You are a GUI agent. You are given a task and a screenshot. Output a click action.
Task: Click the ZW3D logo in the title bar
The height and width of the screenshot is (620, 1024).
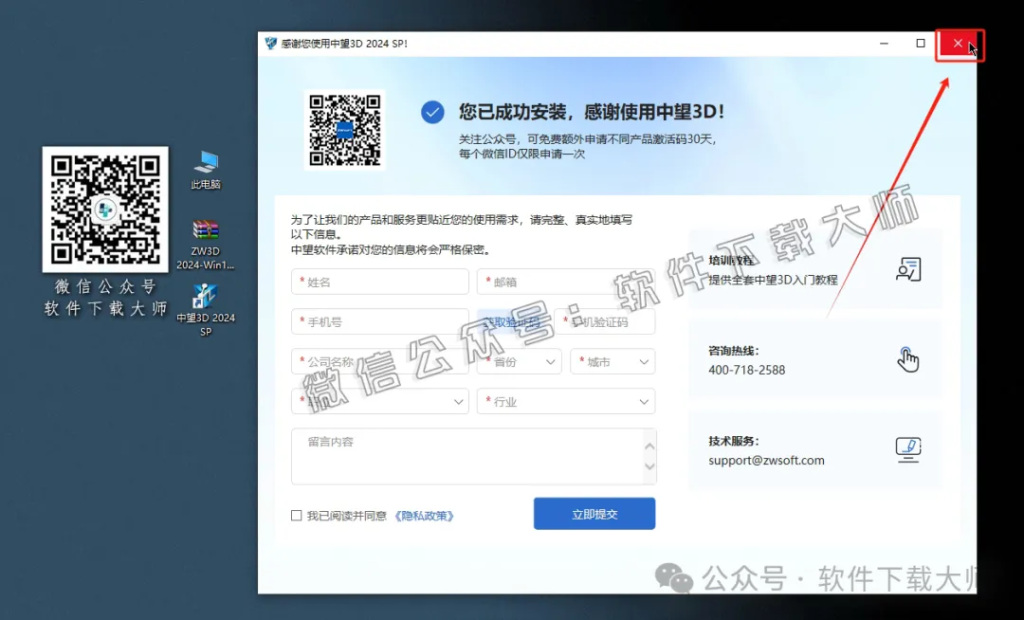[x=270, y=44]
